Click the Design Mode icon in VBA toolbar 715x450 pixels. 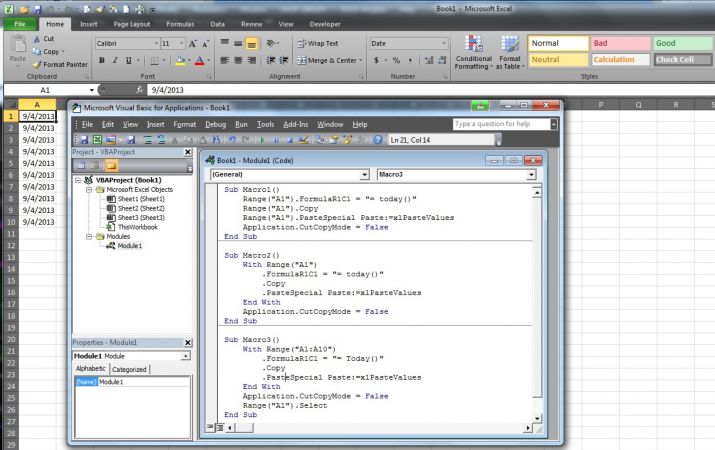(x=304, y=140)
